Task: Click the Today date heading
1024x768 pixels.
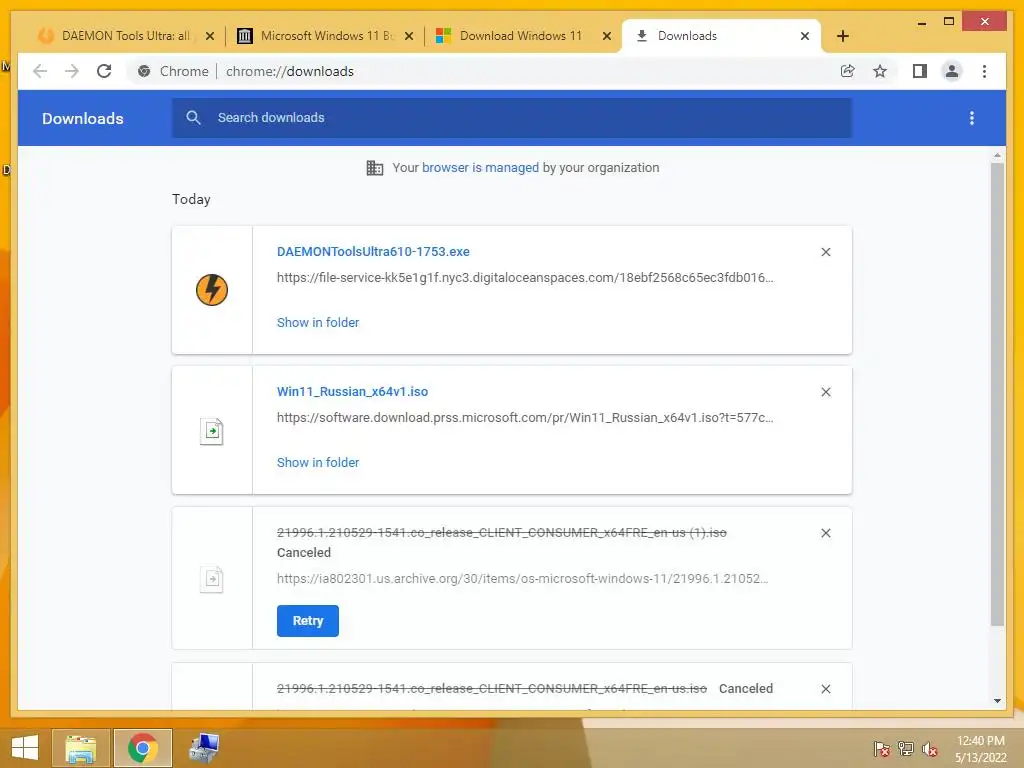Action: tap(191, 199)
